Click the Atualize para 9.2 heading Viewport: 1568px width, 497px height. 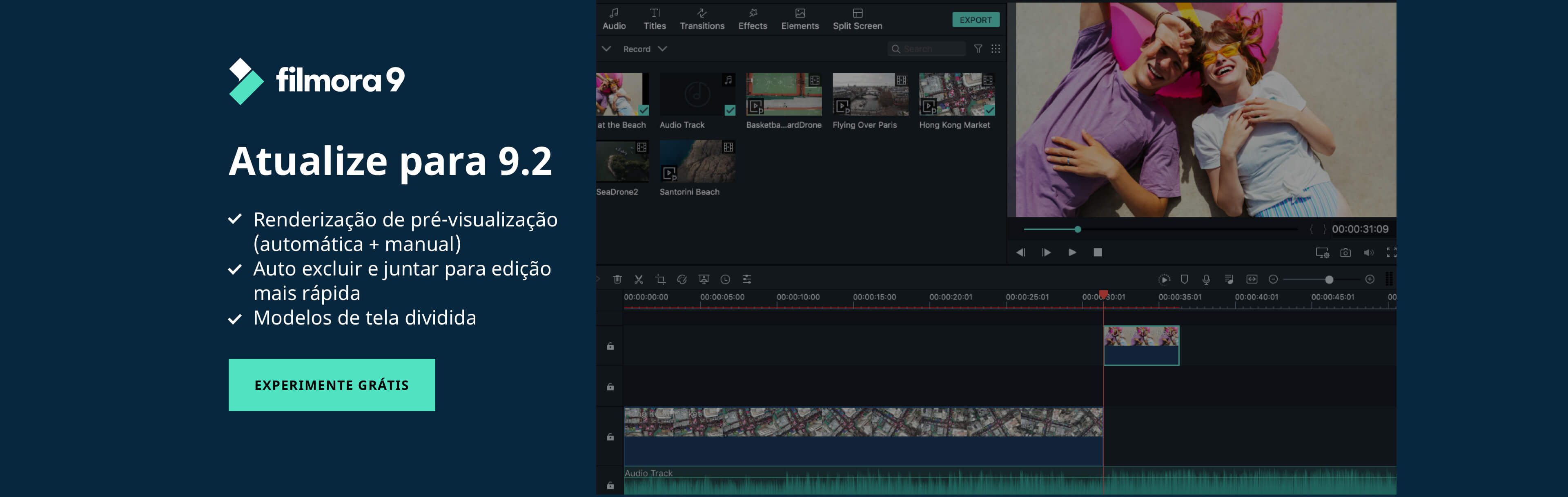(390, 161)
